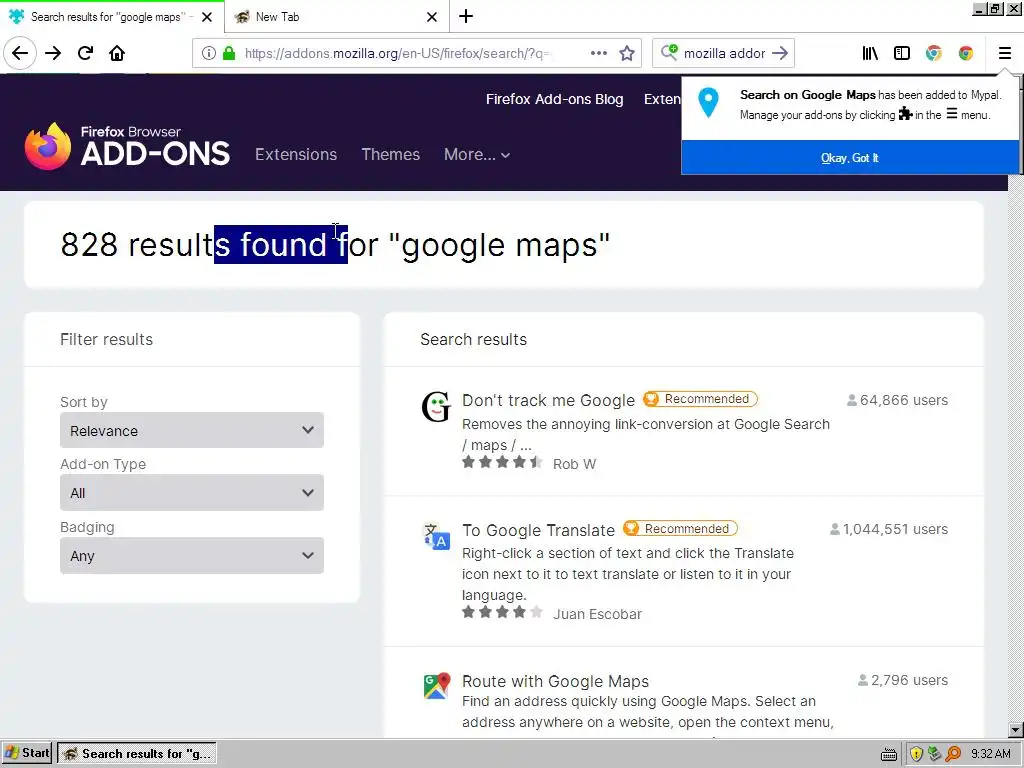Switch to the New Tab tab
Image resolution: width=1024 pixels, height=768 pixels.
click(x=336, y=16)
